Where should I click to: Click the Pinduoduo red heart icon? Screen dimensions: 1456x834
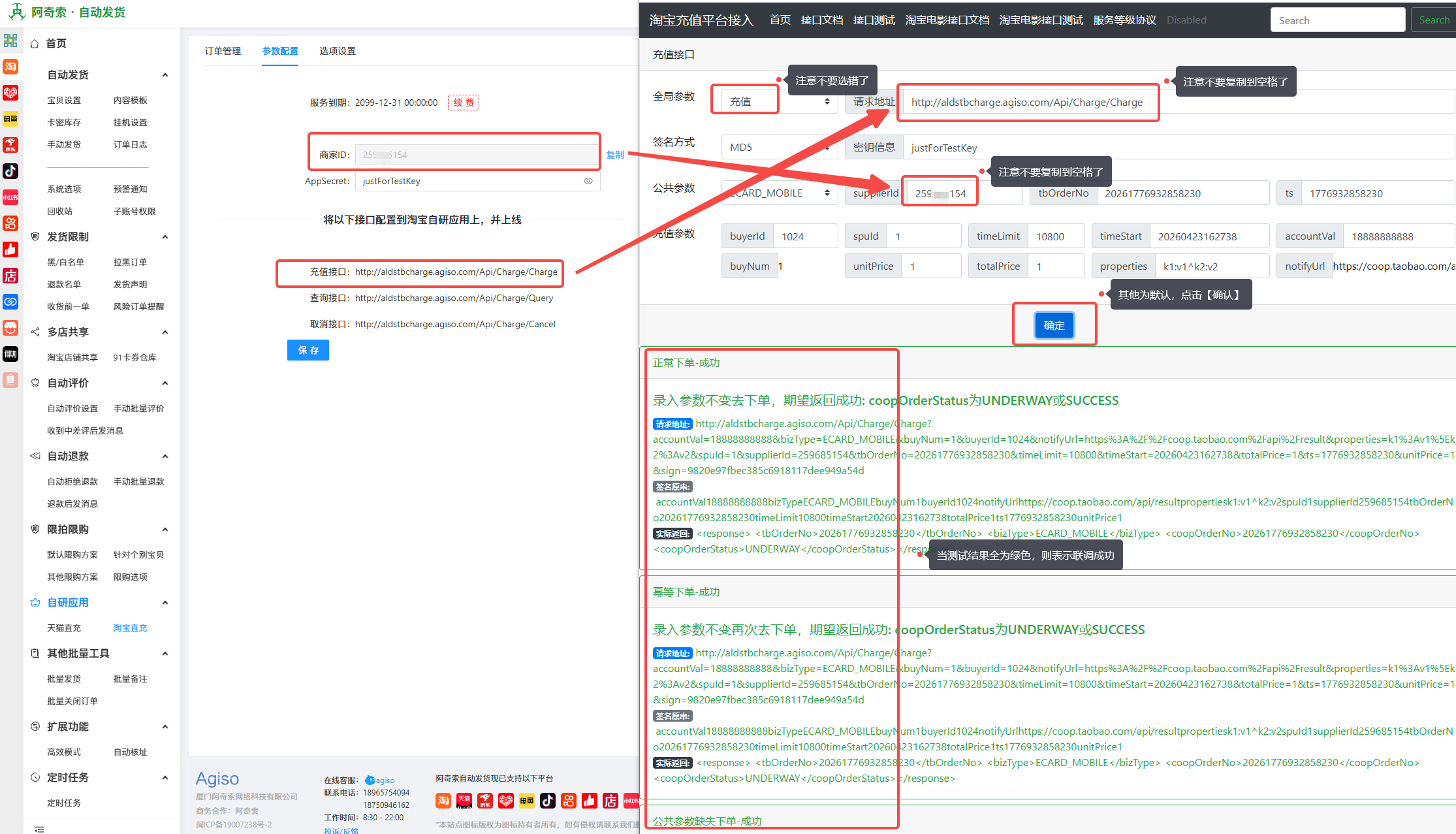pos(10,93)
